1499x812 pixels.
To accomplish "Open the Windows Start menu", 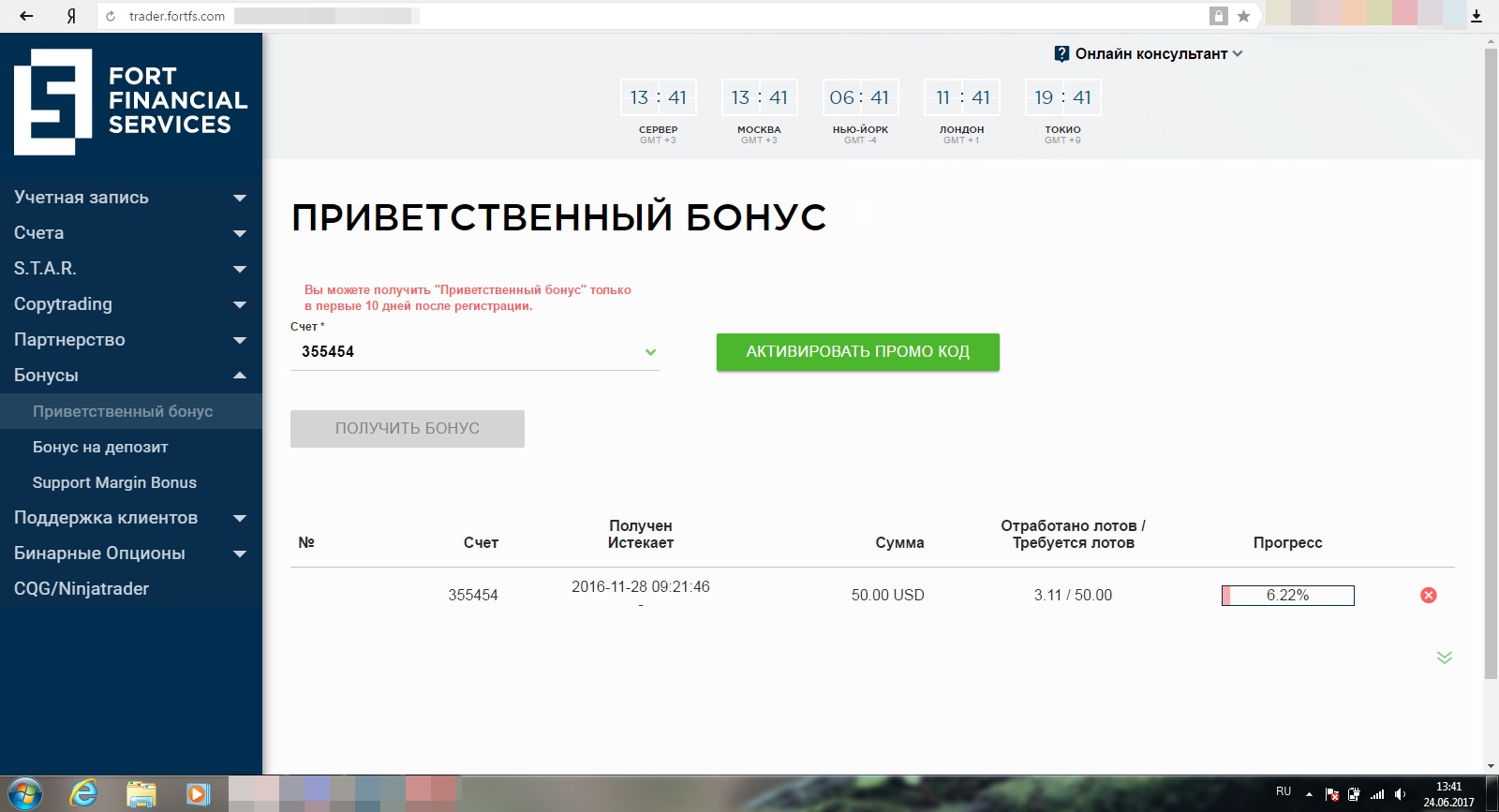I will (25, 793).
